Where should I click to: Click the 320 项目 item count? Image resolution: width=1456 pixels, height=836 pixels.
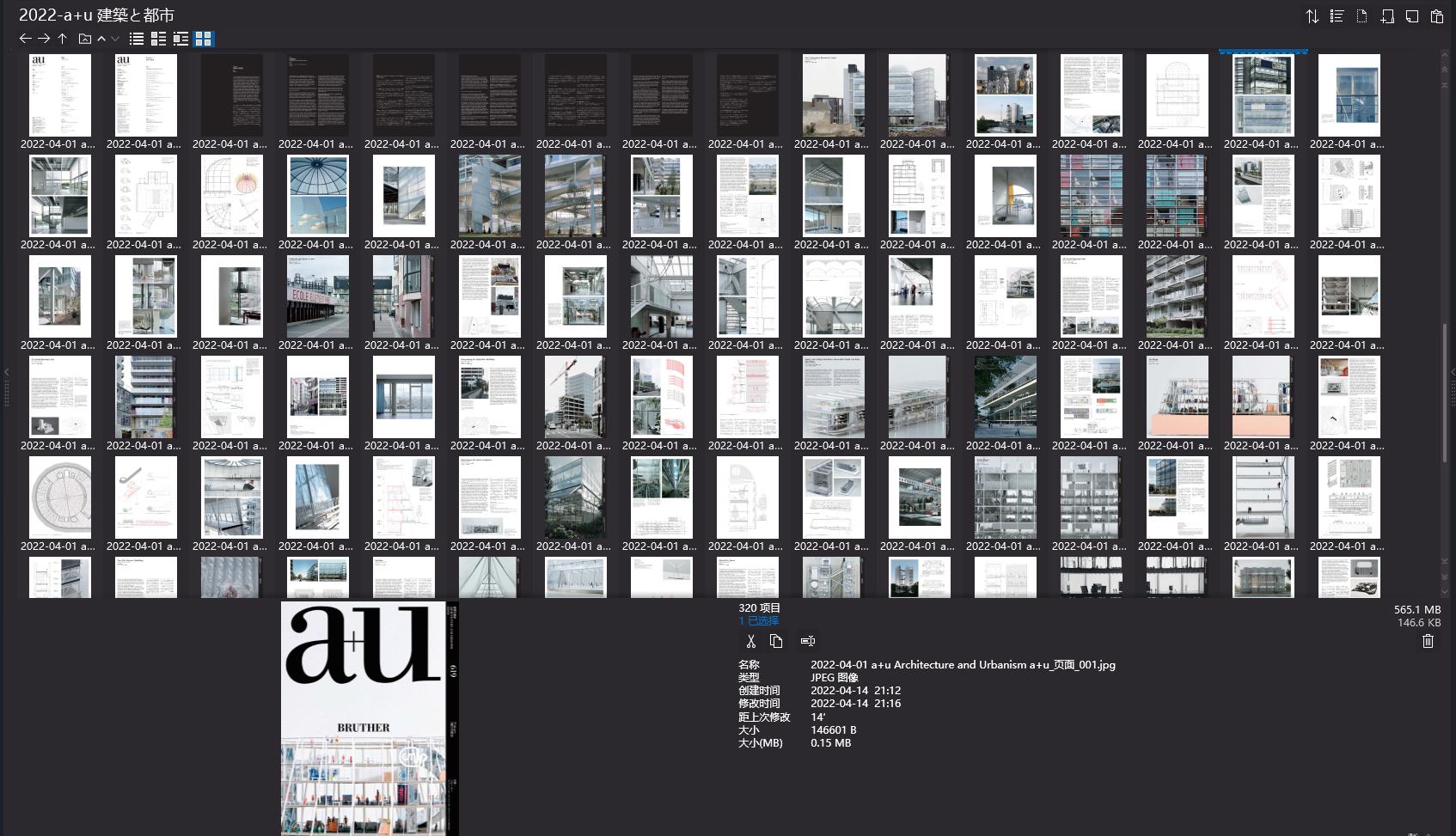760,607
